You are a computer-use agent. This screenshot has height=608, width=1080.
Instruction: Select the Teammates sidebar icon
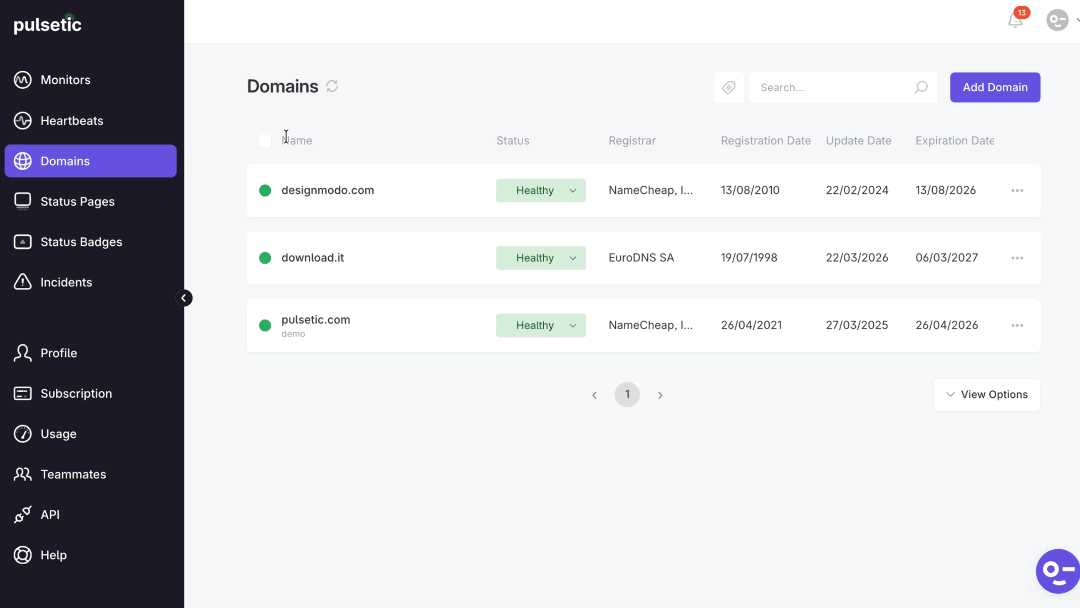click(22, 474)
